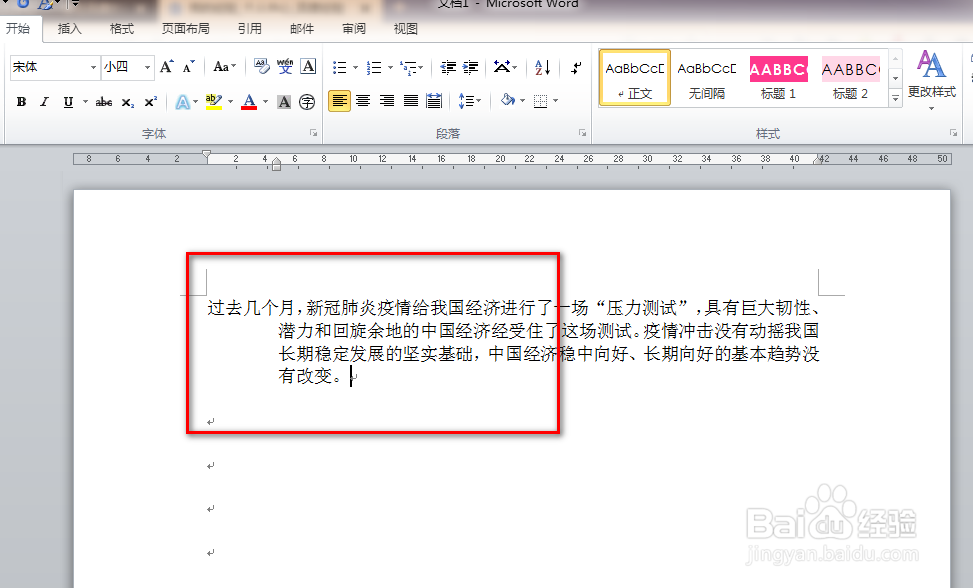Viewport: 973px width, 588px height.
Task: Open the Phonetic Guide (拼音指南) tool
Action: coord(285,65)
